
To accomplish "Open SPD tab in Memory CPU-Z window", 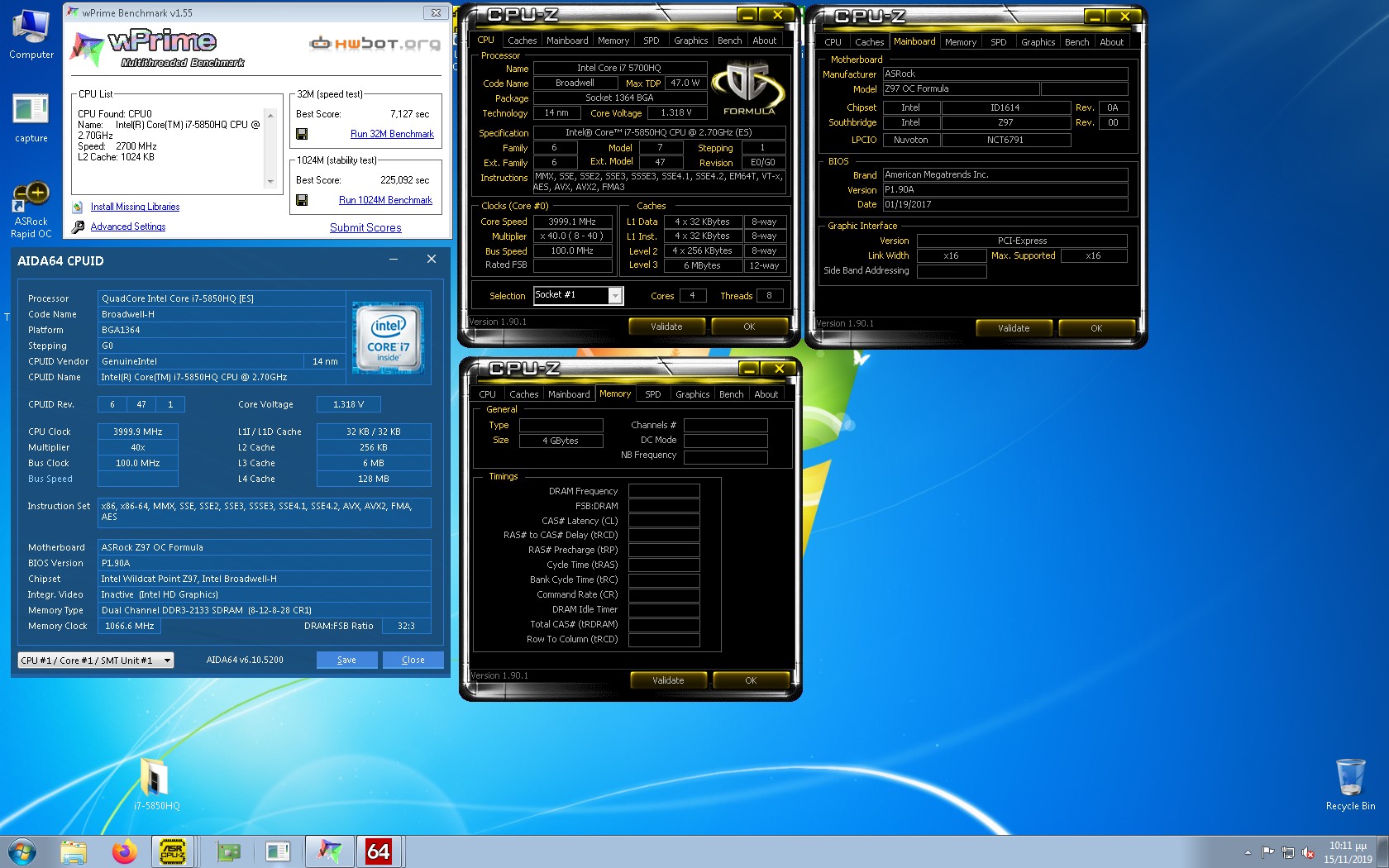I will coord(653,394).
